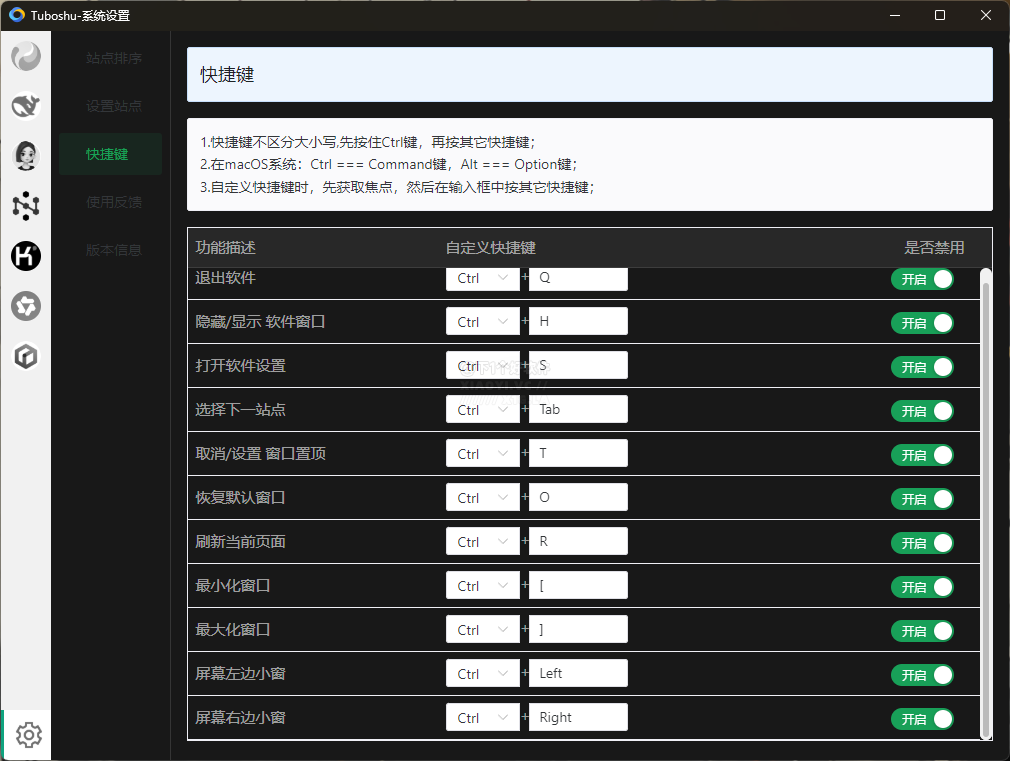
Task: Open the Ctrl dropdown for 选择下一站点
Action: 482,409
